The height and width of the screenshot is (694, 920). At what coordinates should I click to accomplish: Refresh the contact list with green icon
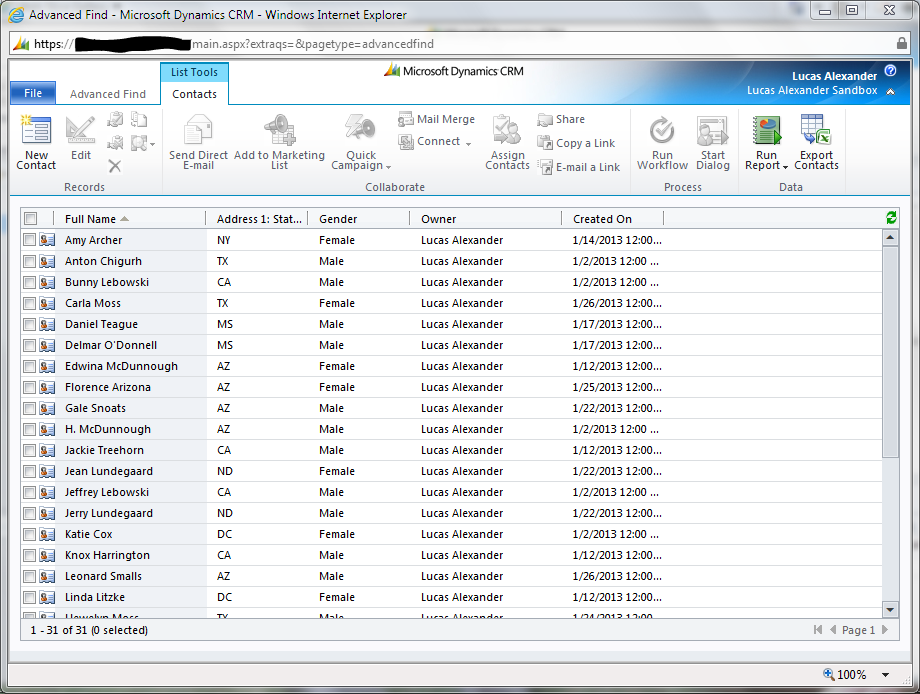tap(891, 218)
